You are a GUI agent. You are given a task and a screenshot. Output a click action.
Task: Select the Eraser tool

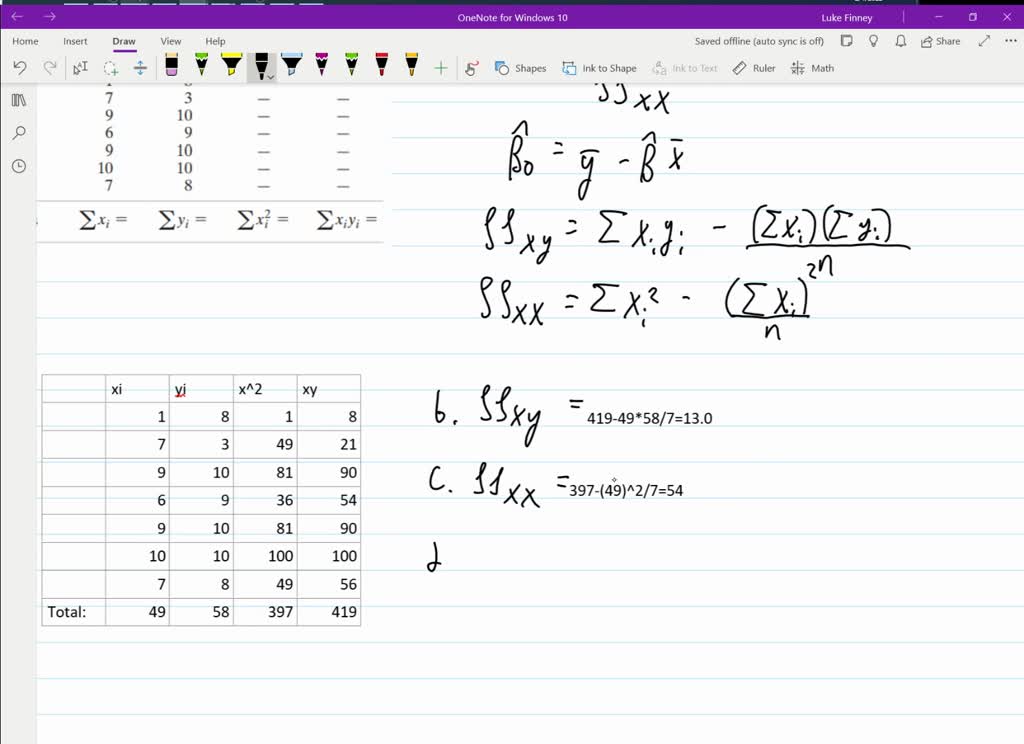pos(170,67)
